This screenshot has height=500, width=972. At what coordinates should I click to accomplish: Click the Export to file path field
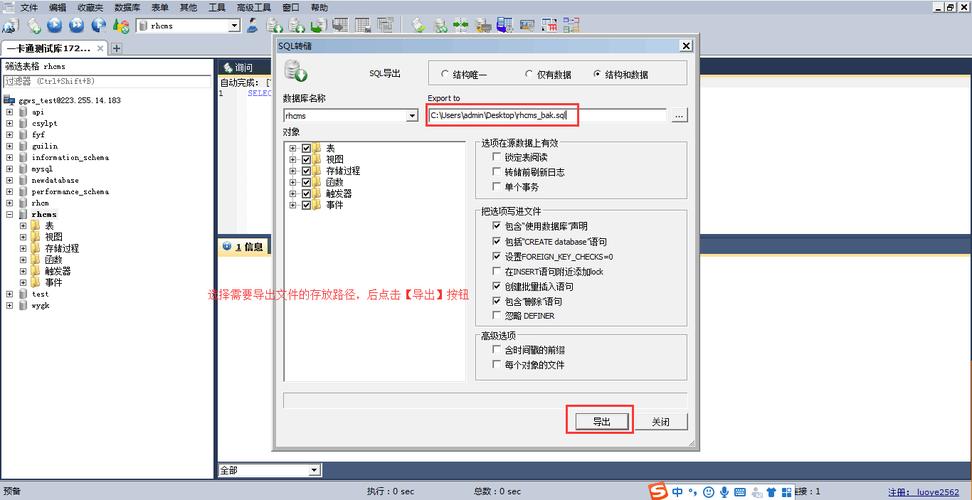click(x=547, y=115)
